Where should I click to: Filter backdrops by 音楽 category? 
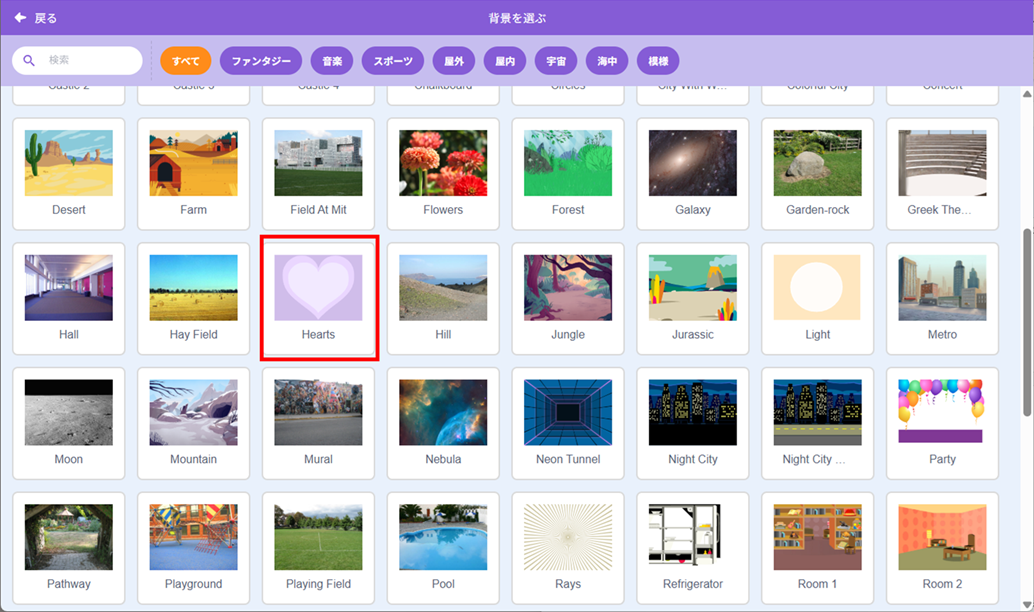[x=331, y=61]
